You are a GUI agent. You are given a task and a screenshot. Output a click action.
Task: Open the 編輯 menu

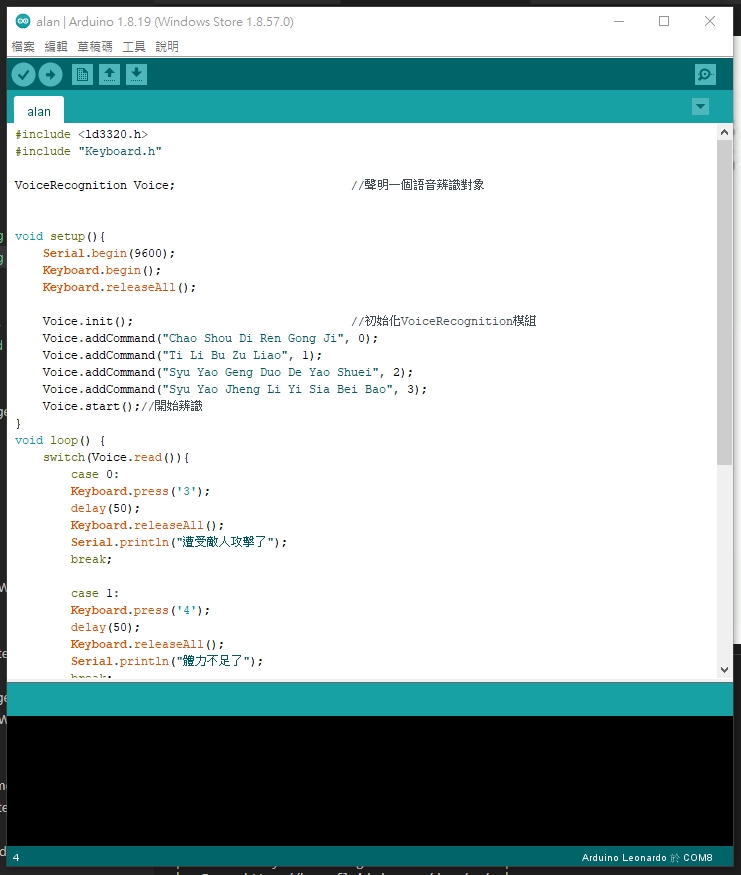[56, 46]
